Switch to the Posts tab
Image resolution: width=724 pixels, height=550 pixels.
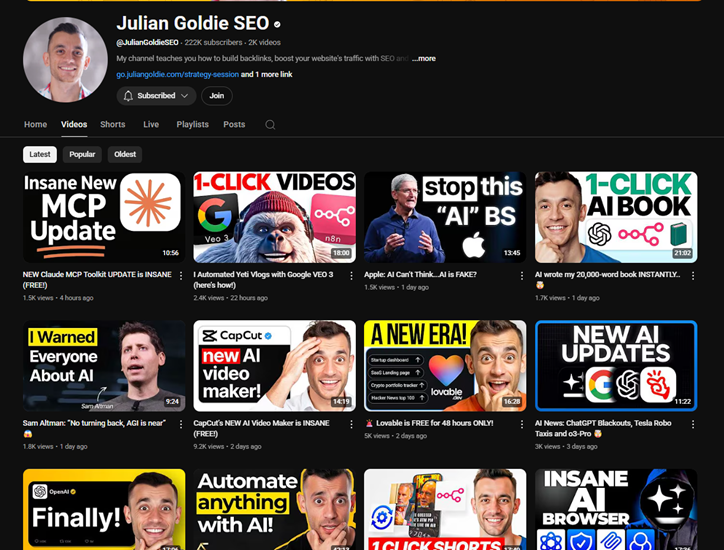click(234, 124)
